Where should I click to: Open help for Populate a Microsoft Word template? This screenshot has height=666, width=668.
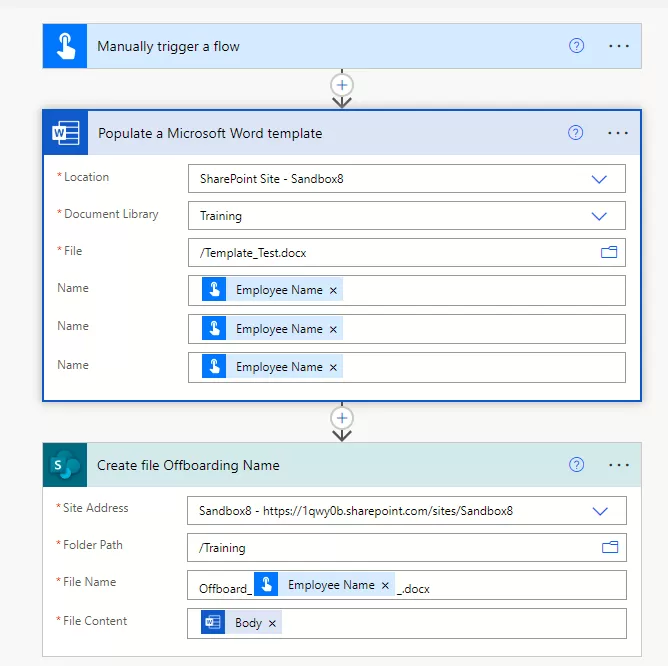point(575,133)
